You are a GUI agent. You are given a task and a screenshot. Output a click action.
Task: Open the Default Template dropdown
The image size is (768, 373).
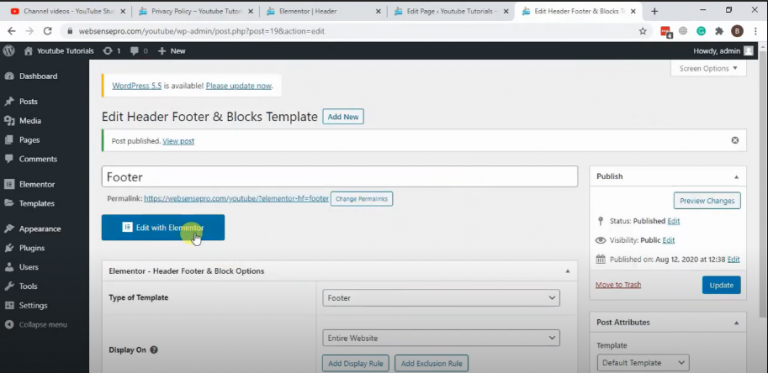[643, 363]
